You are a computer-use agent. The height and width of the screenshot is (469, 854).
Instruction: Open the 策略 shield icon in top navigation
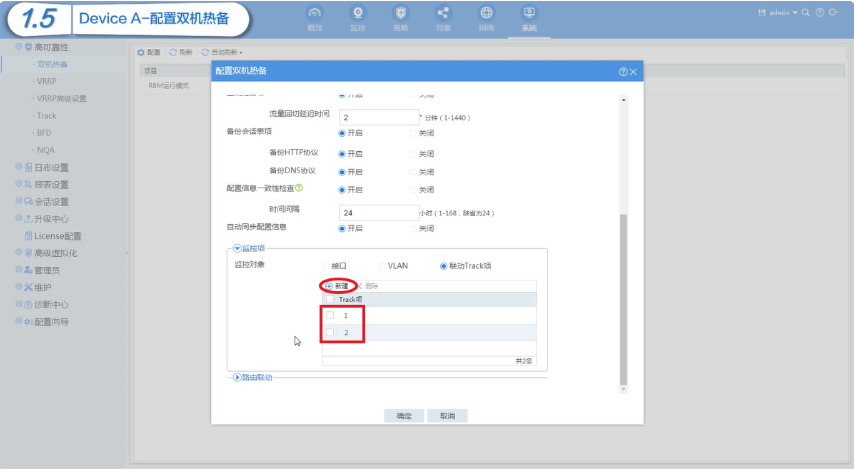(401, 13)
